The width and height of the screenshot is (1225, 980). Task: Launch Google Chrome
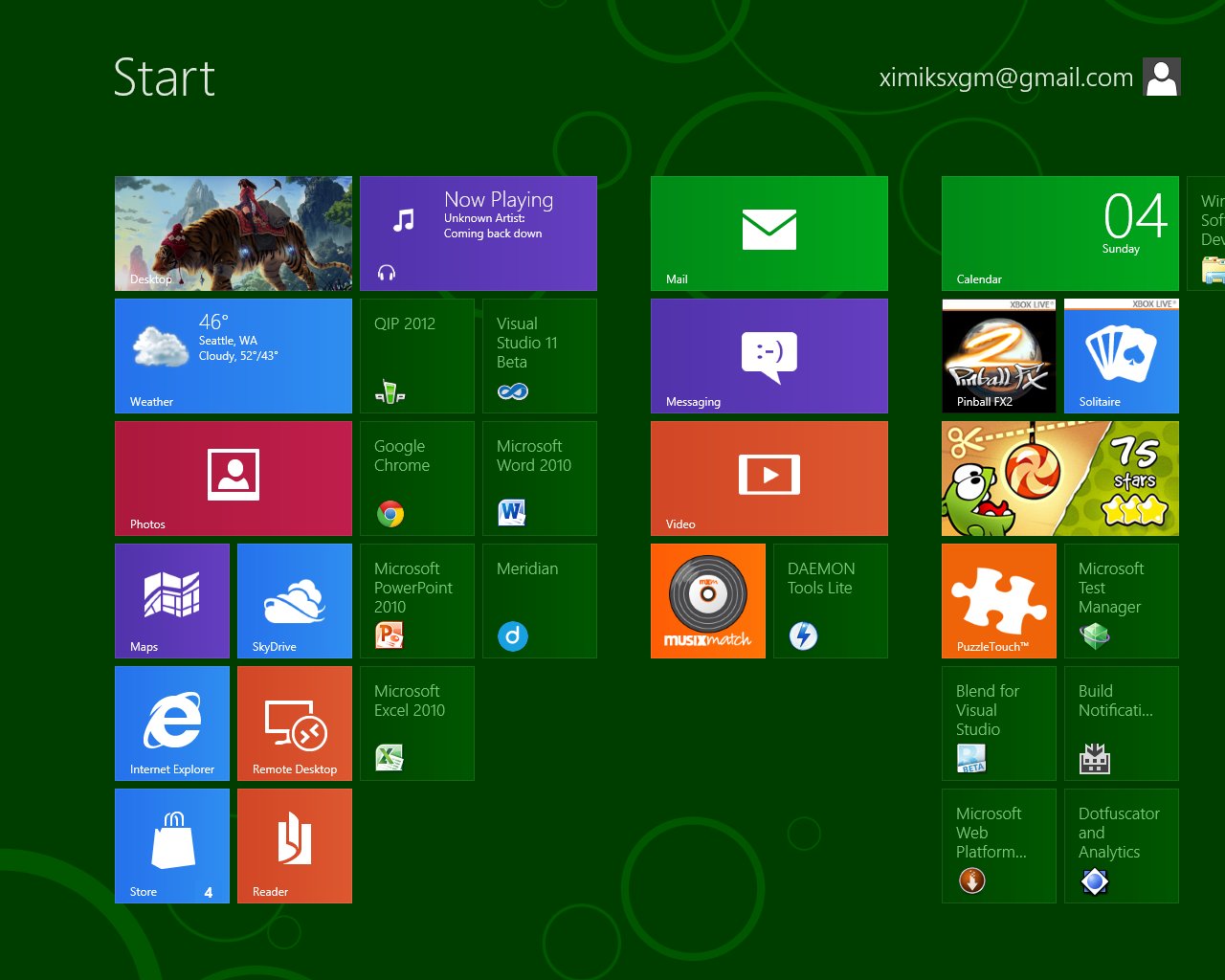417,479
